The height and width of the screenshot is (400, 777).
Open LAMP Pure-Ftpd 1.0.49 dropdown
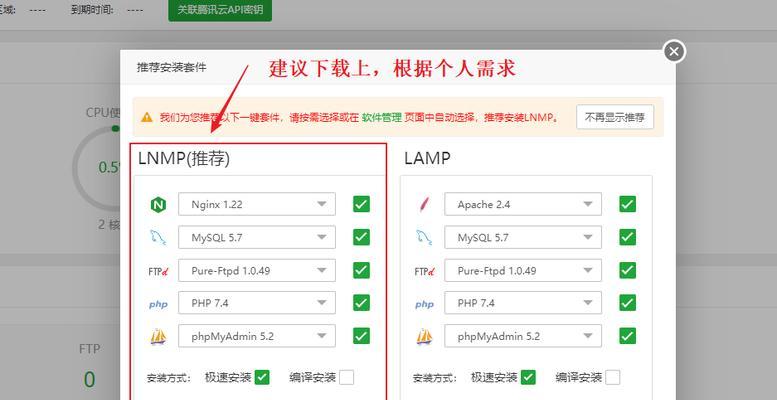(x=523, y=271)
